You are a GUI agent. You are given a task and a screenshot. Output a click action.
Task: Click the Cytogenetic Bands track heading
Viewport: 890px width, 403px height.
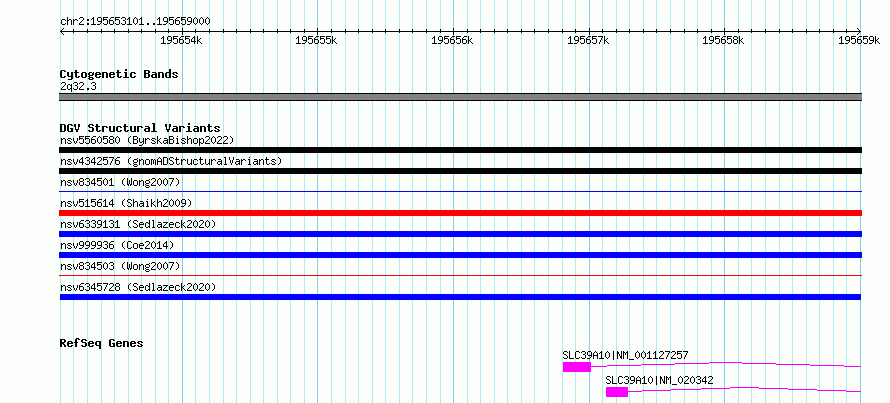pyautogui.click(x=119, y=74)
